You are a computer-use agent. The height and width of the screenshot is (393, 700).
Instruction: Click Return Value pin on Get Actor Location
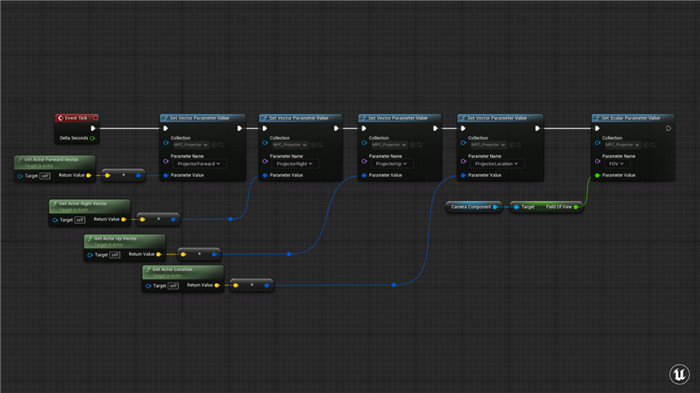(x=217, y=285)
